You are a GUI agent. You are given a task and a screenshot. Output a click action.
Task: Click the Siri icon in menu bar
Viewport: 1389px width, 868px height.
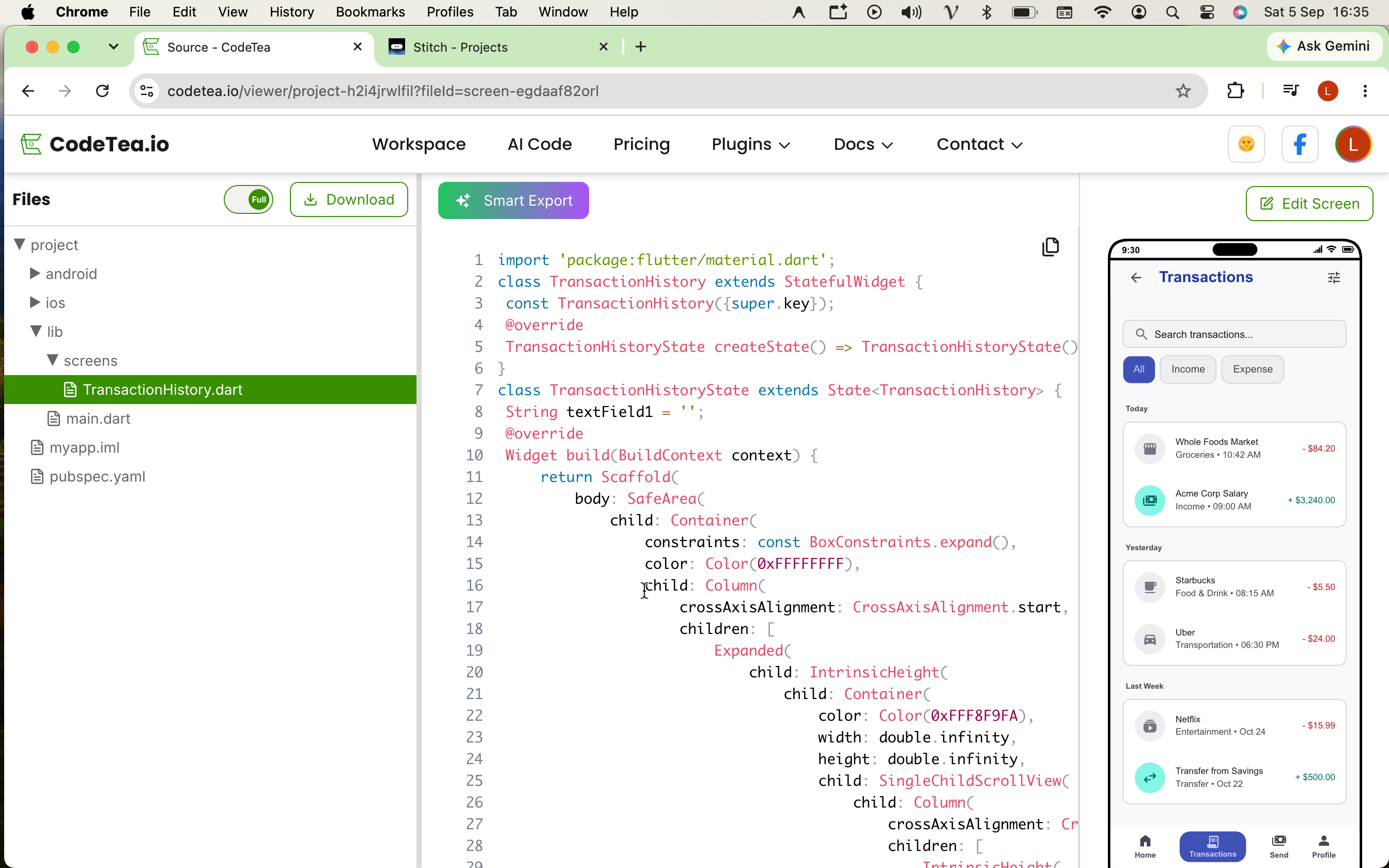[x=1240, y=12]
